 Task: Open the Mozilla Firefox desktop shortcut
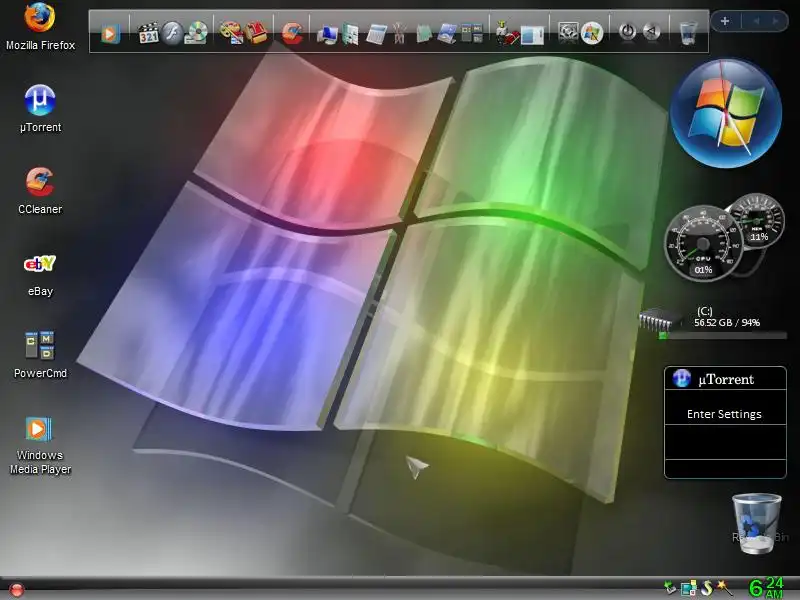pos(40,27)
